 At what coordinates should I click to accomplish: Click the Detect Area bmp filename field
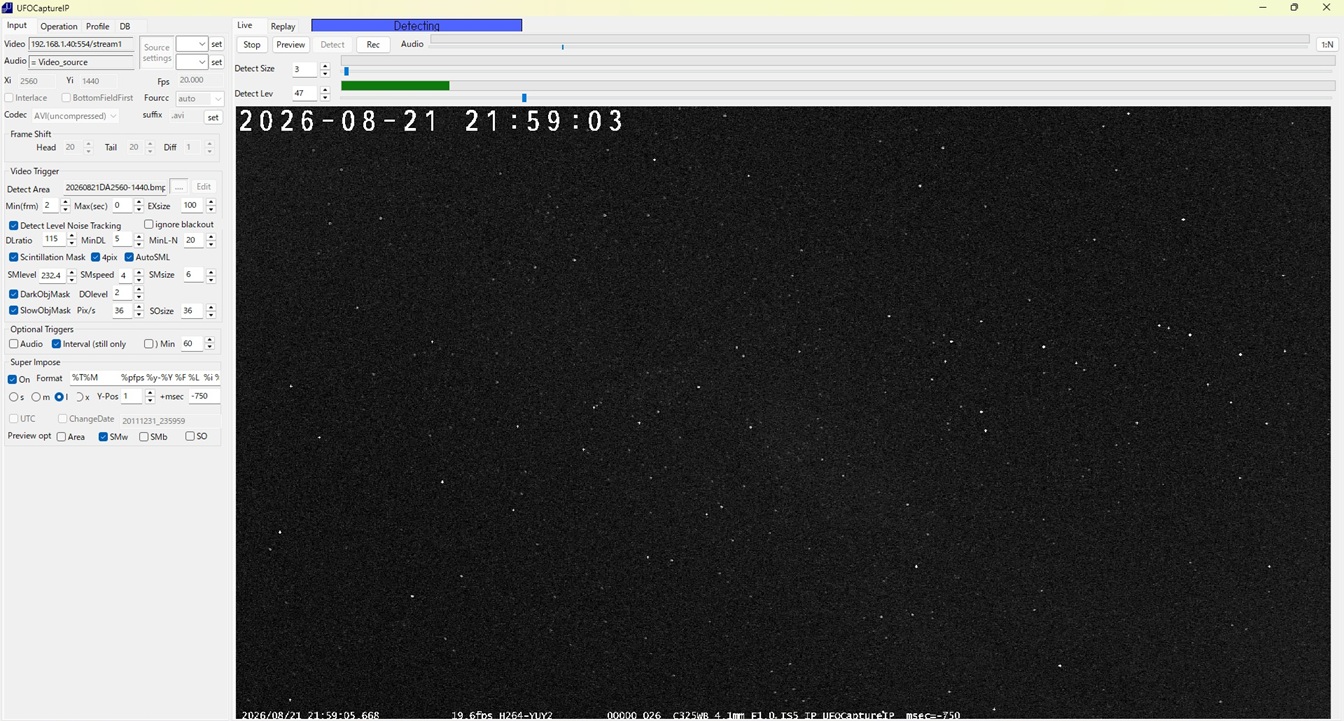(x=115, y=187)
